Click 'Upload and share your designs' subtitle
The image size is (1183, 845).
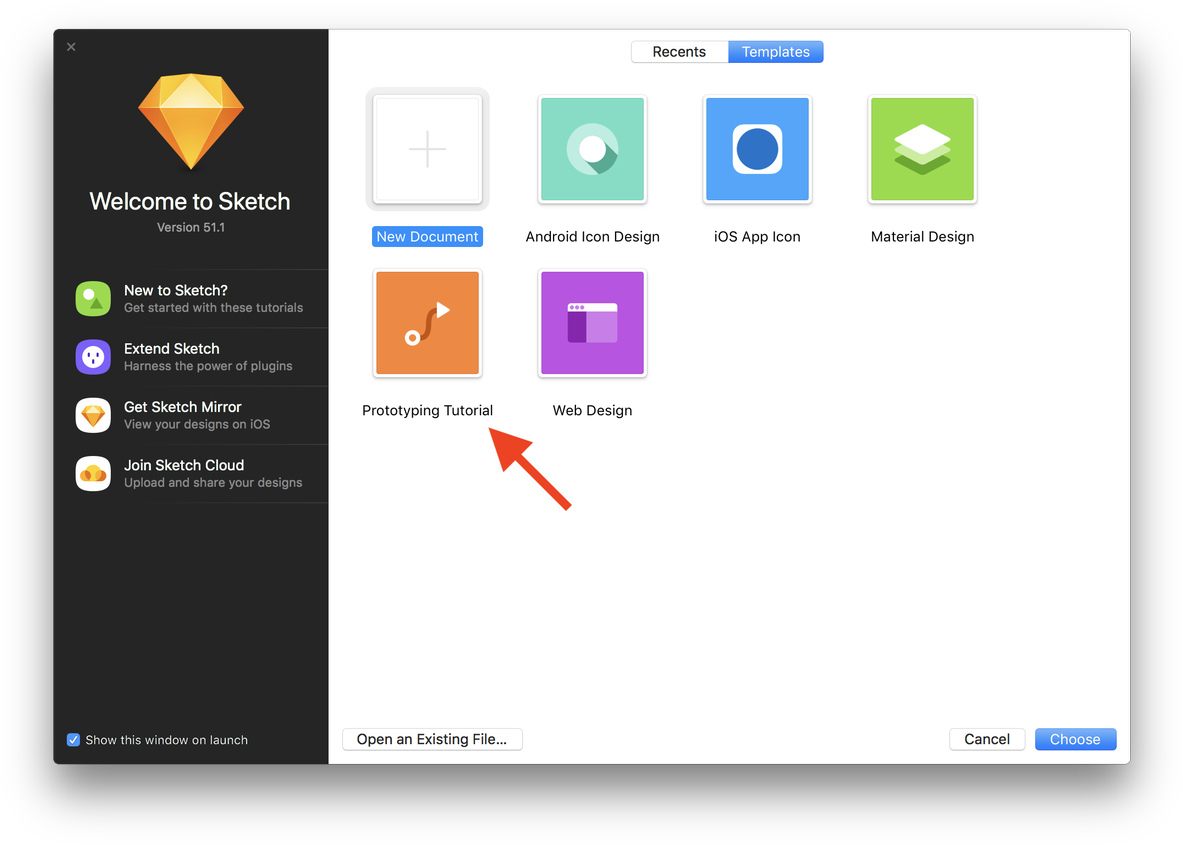pos(213,483)
